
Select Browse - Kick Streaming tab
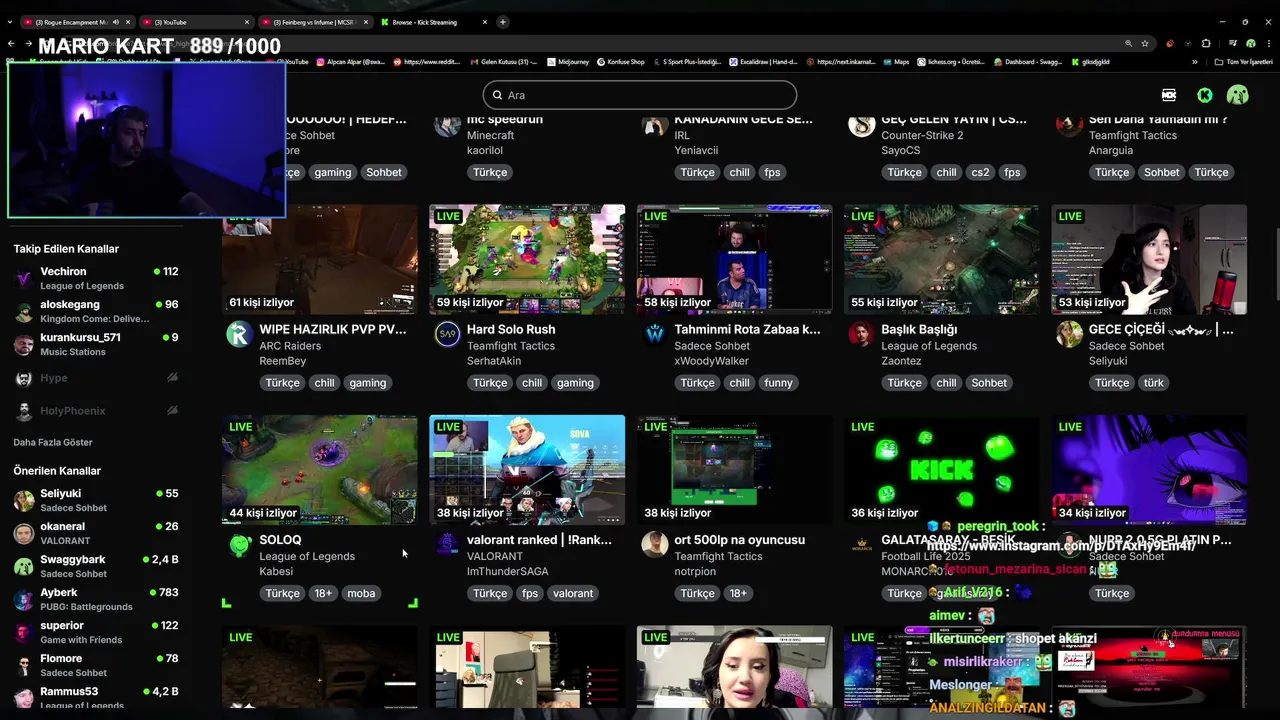pos(433,22)
